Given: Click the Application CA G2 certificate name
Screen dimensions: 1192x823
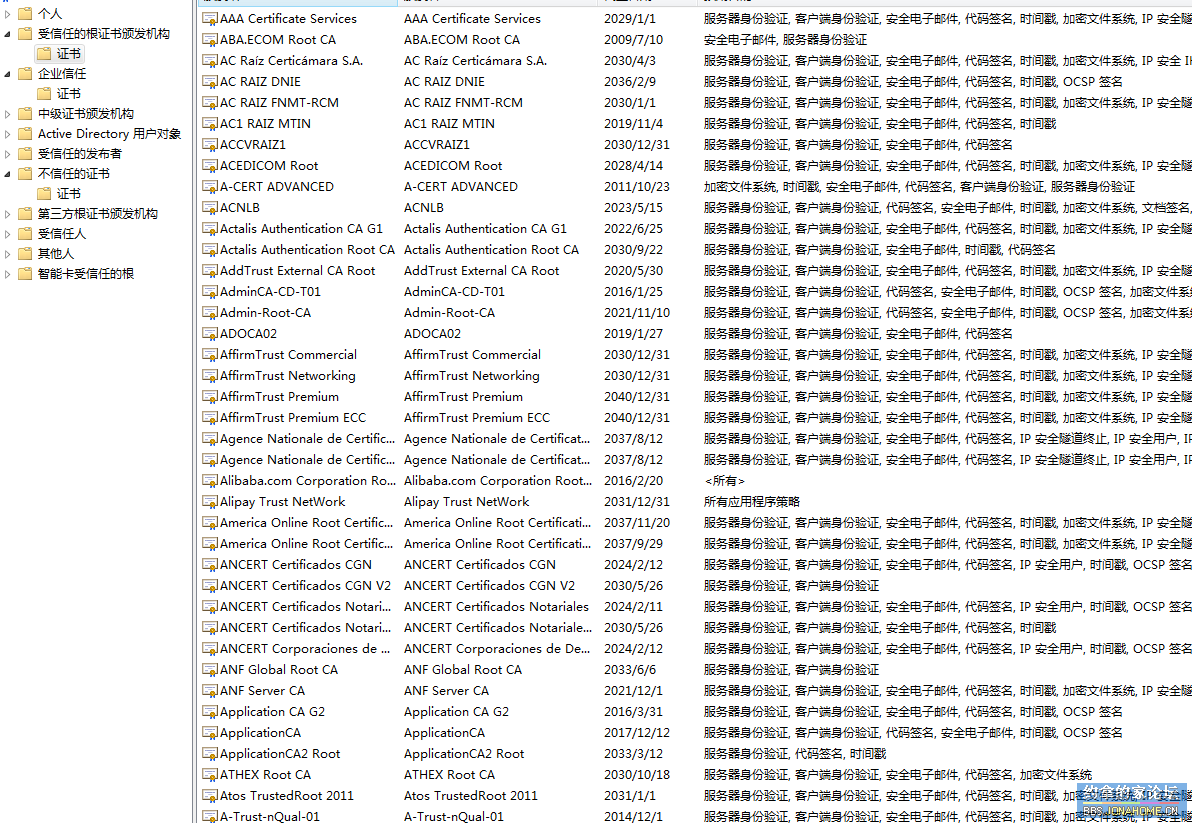Looking at the screenshot, I should click(272, 712).
